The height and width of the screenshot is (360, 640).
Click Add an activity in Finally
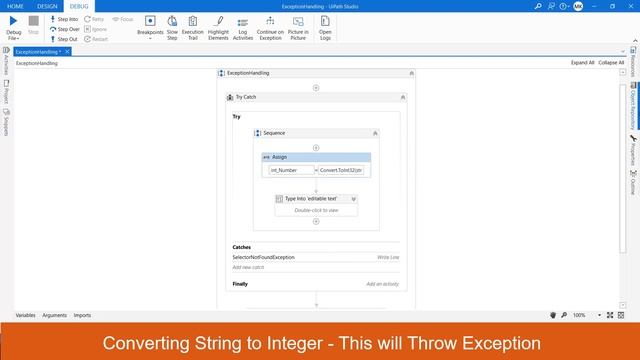(x=382, y=284)
